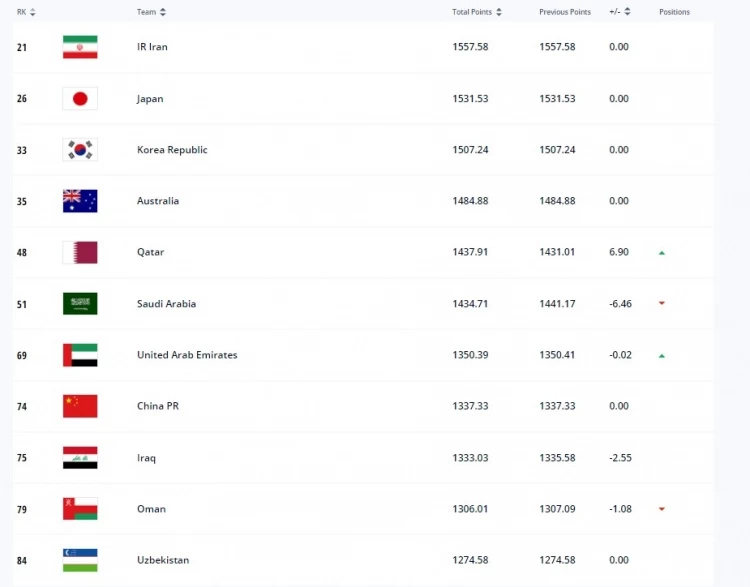
Task: Click the United Arab Emirates flag
Action: tap(80, 355)
